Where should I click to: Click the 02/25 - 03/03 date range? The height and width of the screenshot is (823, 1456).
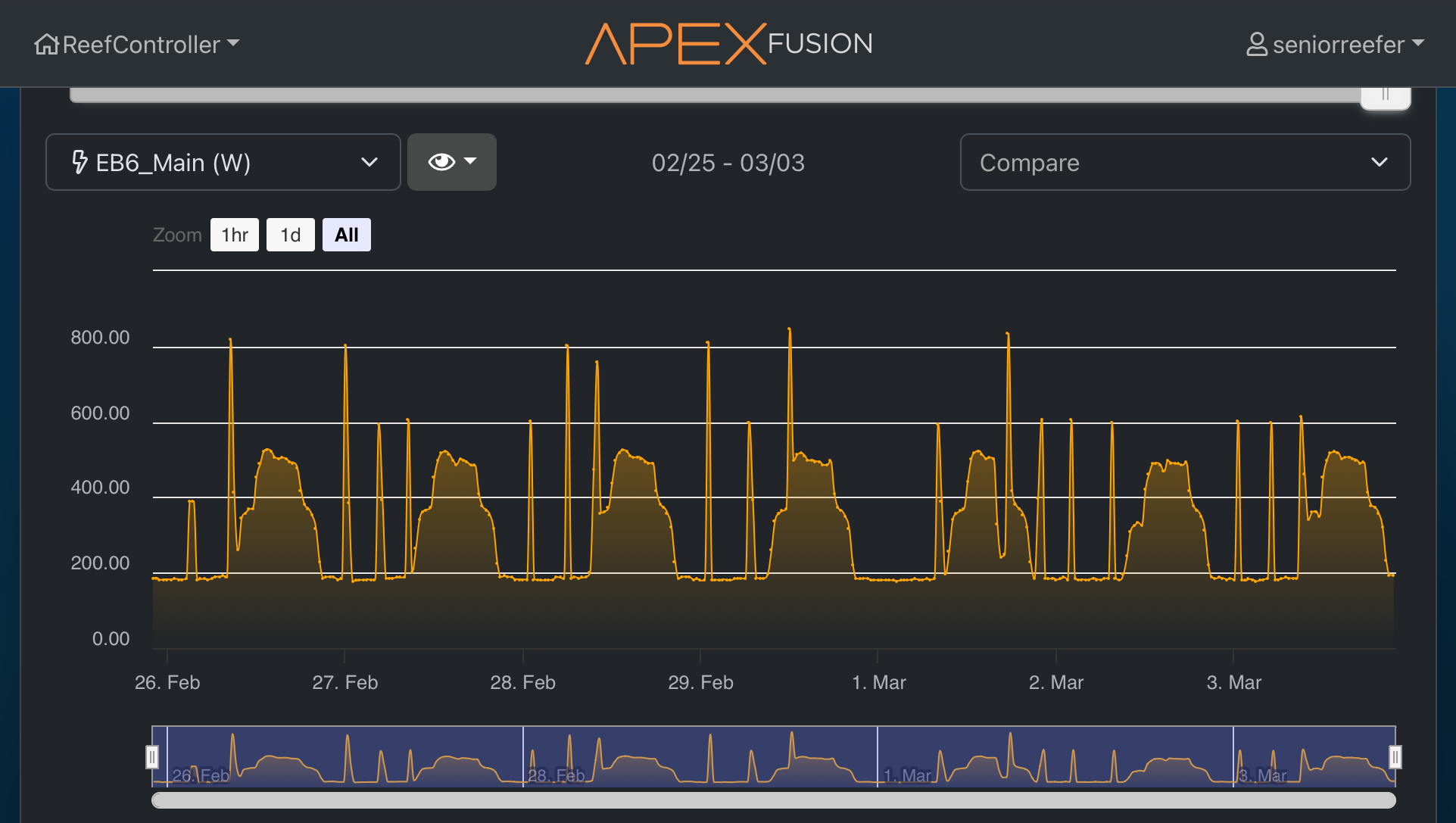(x=728, y=163)
